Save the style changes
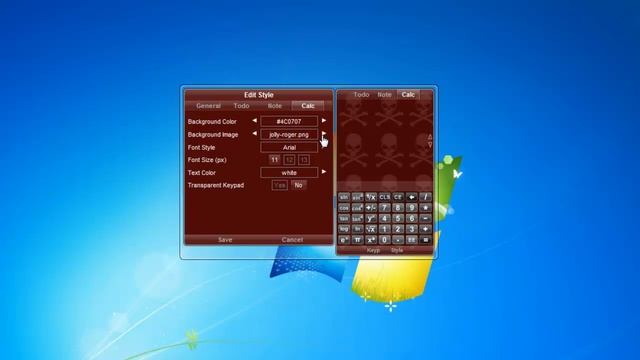 click(x=225, y=240)
